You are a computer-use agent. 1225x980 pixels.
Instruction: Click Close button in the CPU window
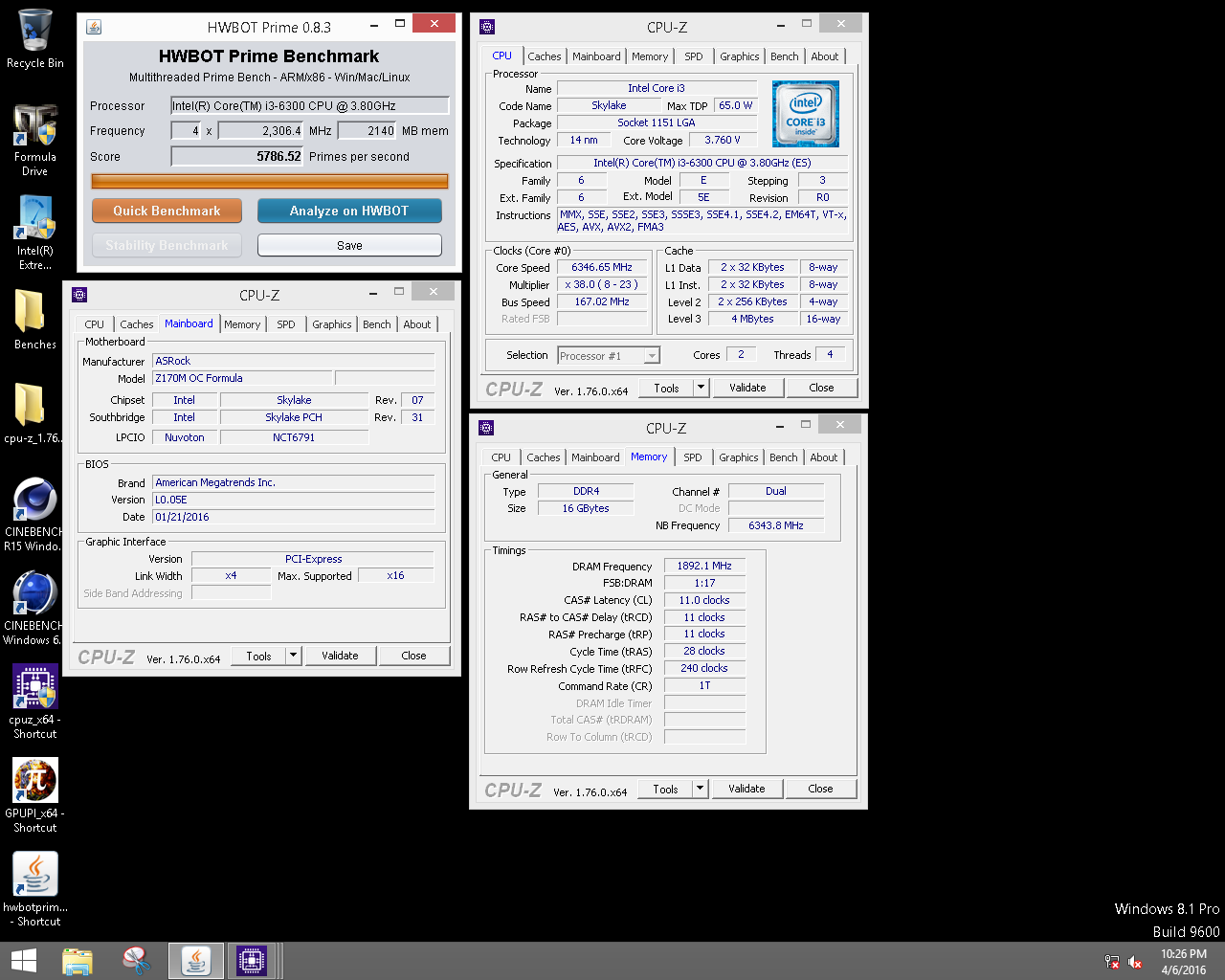(x=821, y=388)
